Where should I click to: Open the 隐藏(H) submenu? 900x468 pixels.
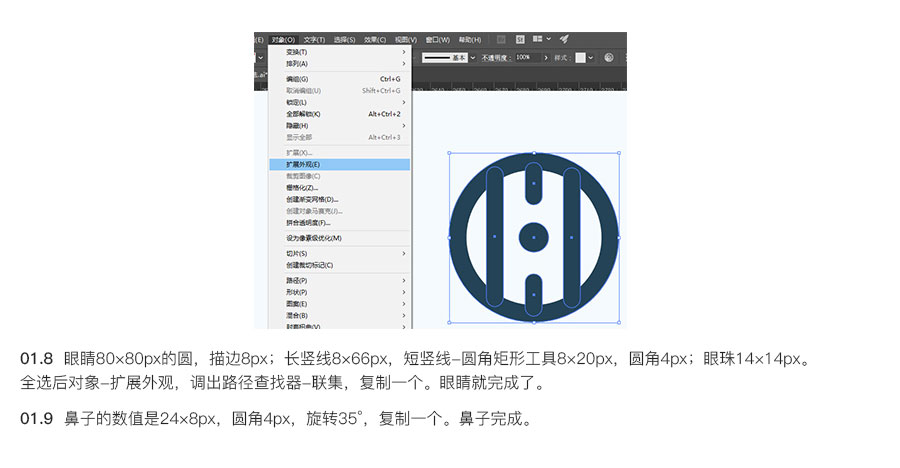point(339,125)
